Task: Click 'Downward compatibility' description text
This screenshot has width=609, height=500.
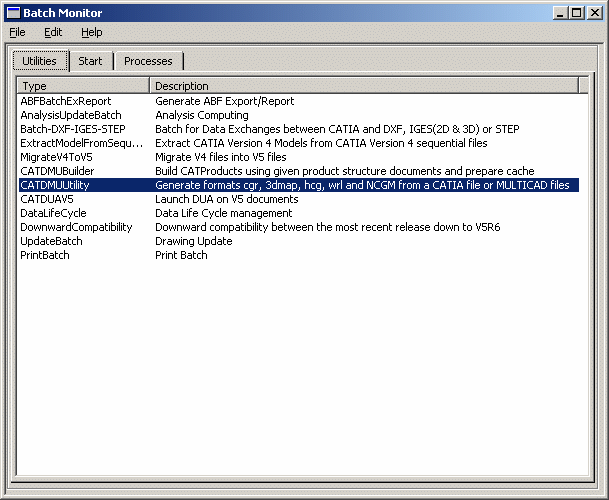Action: [x=327, y=227]
